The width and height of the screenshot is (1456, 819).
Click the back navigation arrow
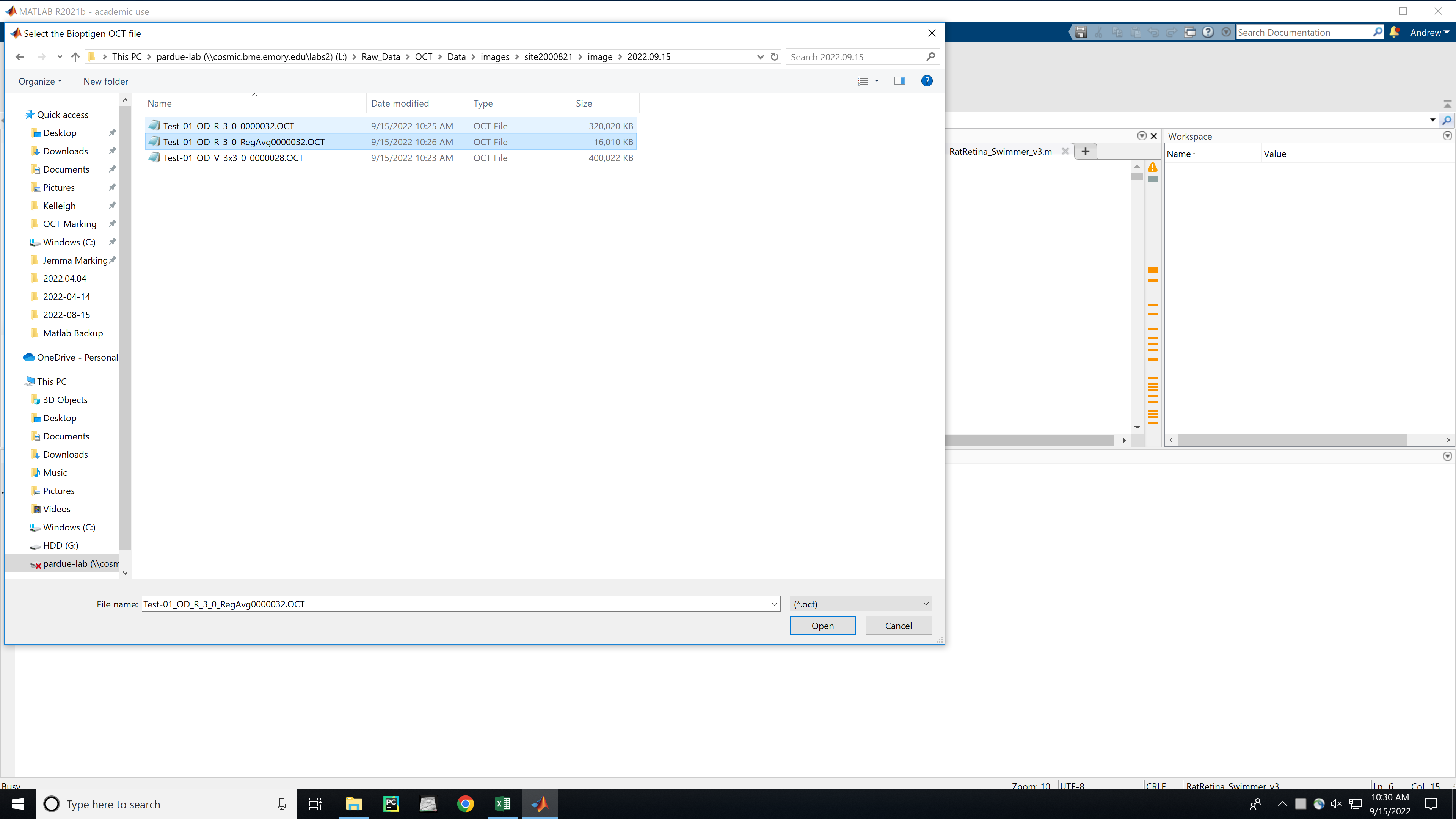click(x=20, y=56)
